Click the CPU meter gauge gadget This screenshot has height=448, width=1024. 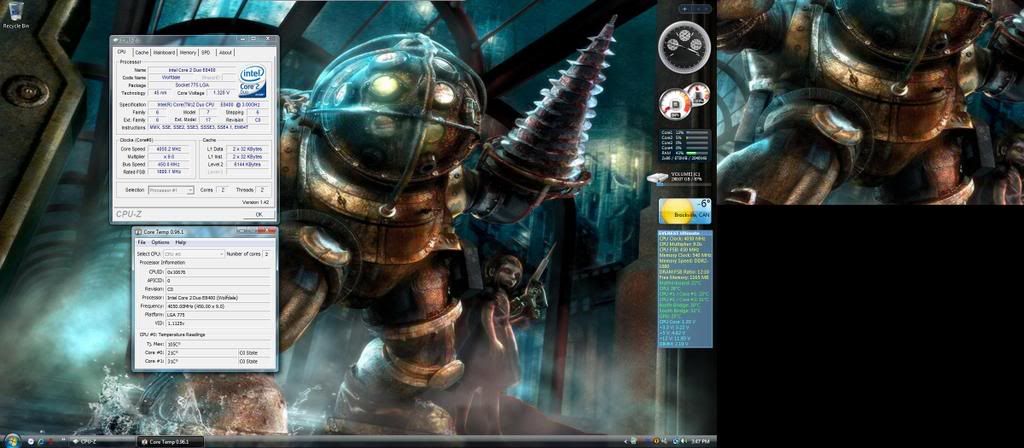(683, 103)
